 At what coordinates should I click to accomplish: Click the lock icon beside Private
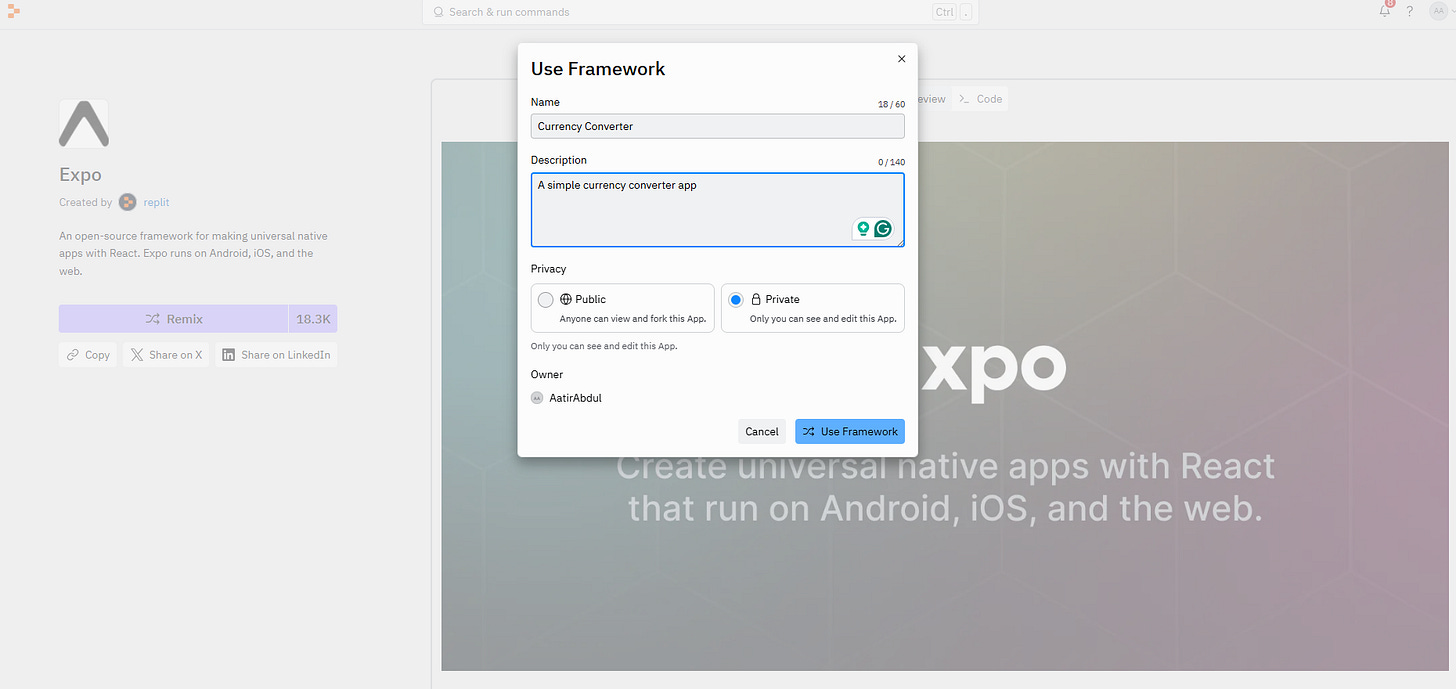[x=756, y=299]
